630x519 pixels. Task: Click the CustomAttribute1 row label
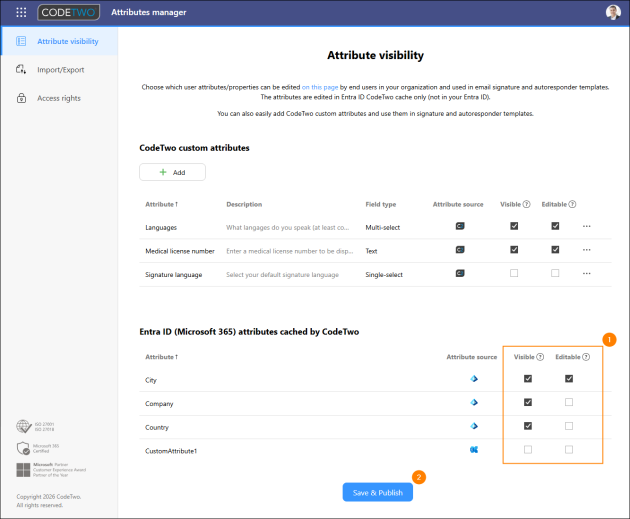(171, 451)
